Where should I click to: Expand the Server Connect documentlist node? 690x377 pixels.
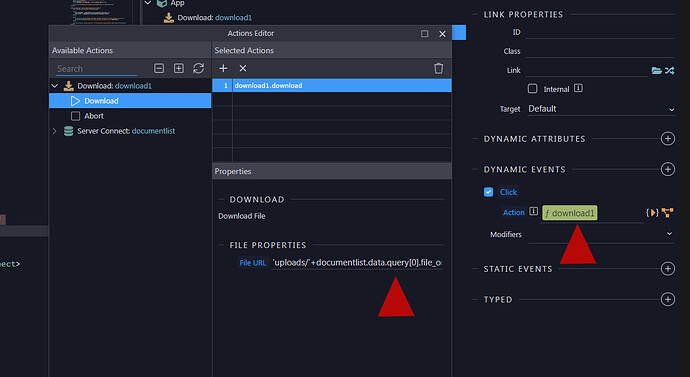55,131
